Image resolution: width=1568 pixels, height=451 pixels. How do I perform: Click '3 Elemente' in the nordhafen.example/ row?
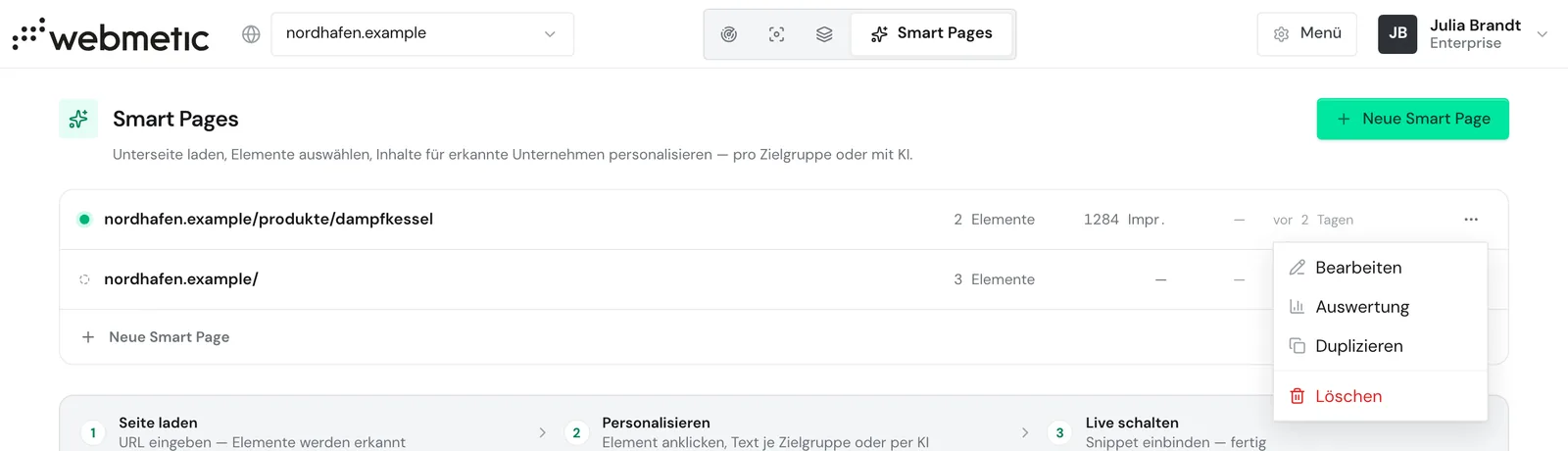tap(994, 279)
